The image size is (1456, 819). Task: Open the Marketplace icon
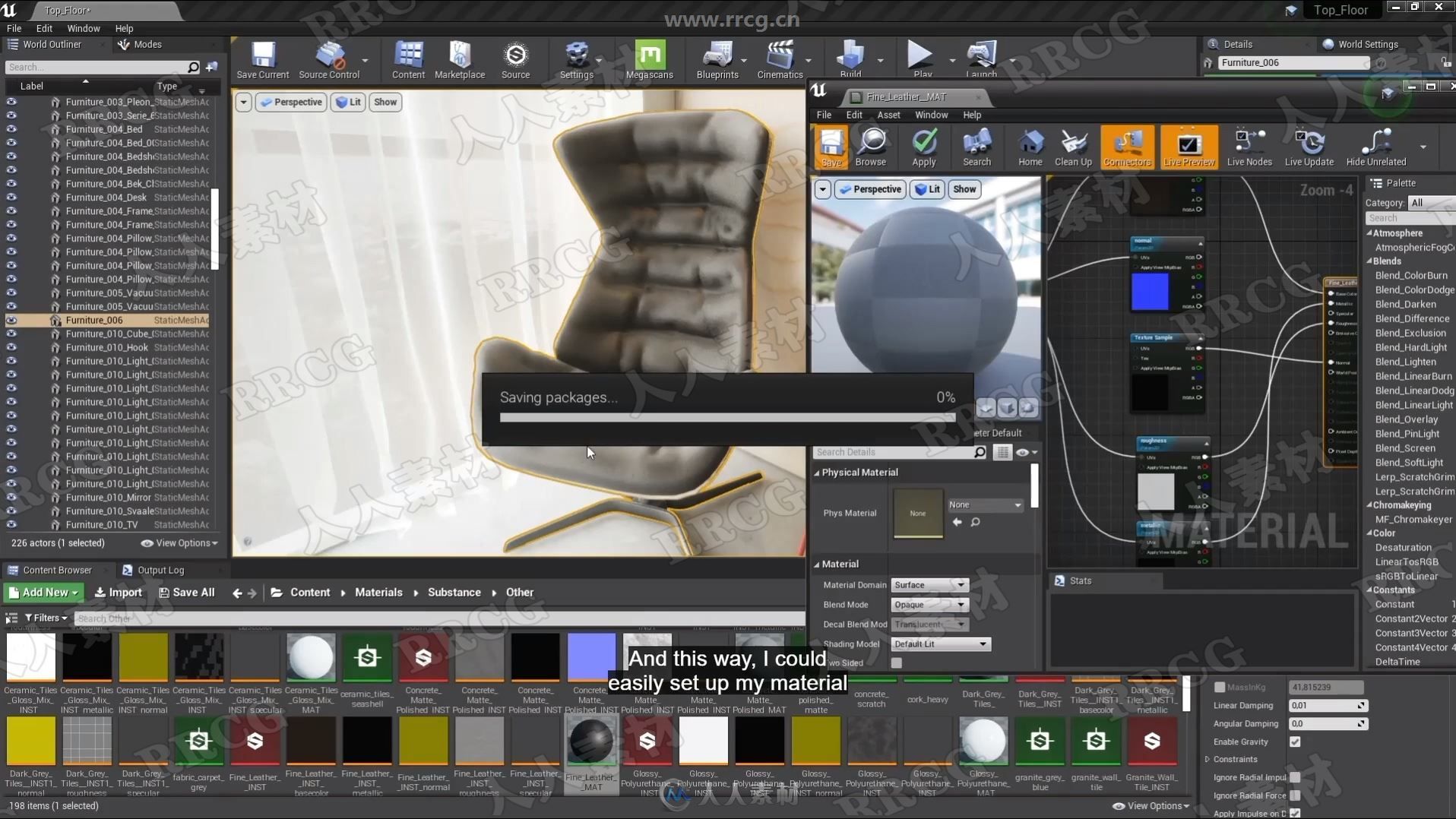(x=460, y=60)
